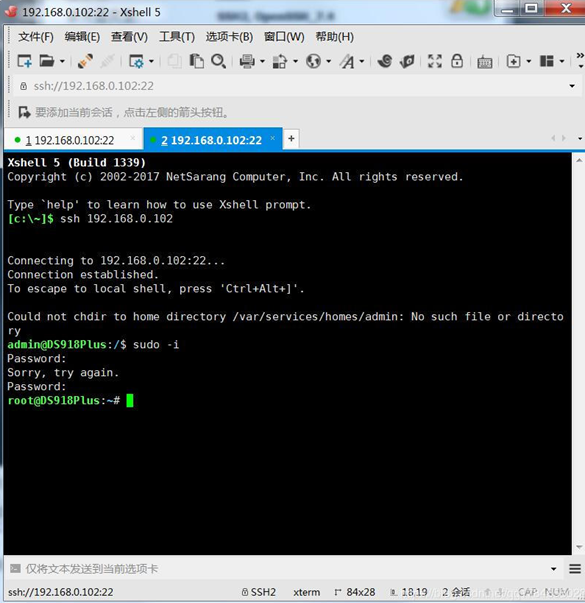This screenshot has height=603, width=585.
Task: Click the Xftp swirl icon
Action: (x=385, y=61)
